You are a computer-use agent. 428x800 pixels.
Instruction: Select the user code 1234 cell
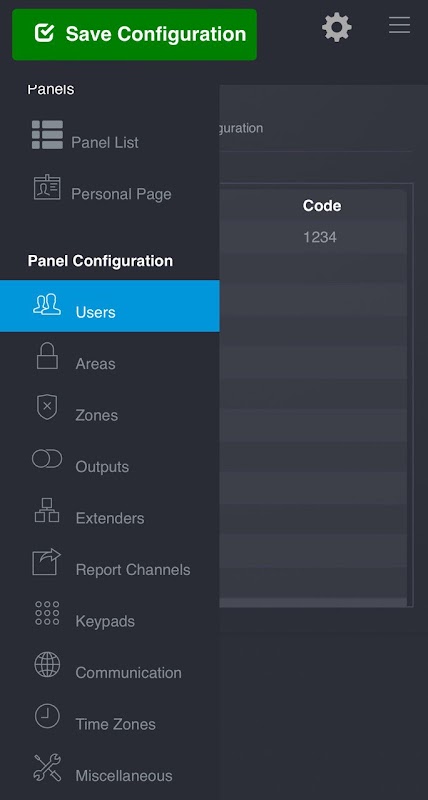click(320, 237)
